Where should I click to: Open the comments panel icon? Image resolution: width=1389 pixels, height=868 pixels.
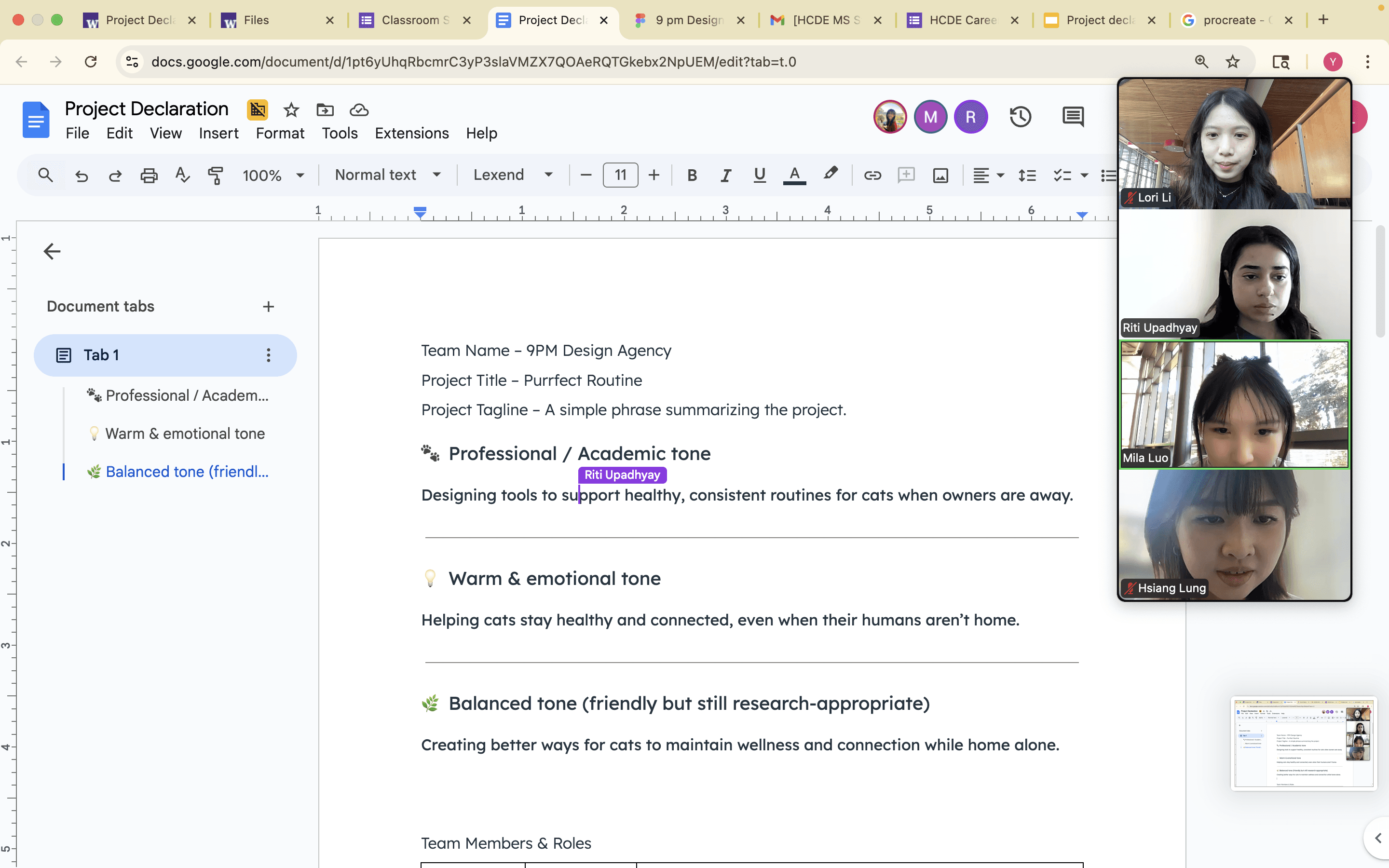[x=1072, y=117]
